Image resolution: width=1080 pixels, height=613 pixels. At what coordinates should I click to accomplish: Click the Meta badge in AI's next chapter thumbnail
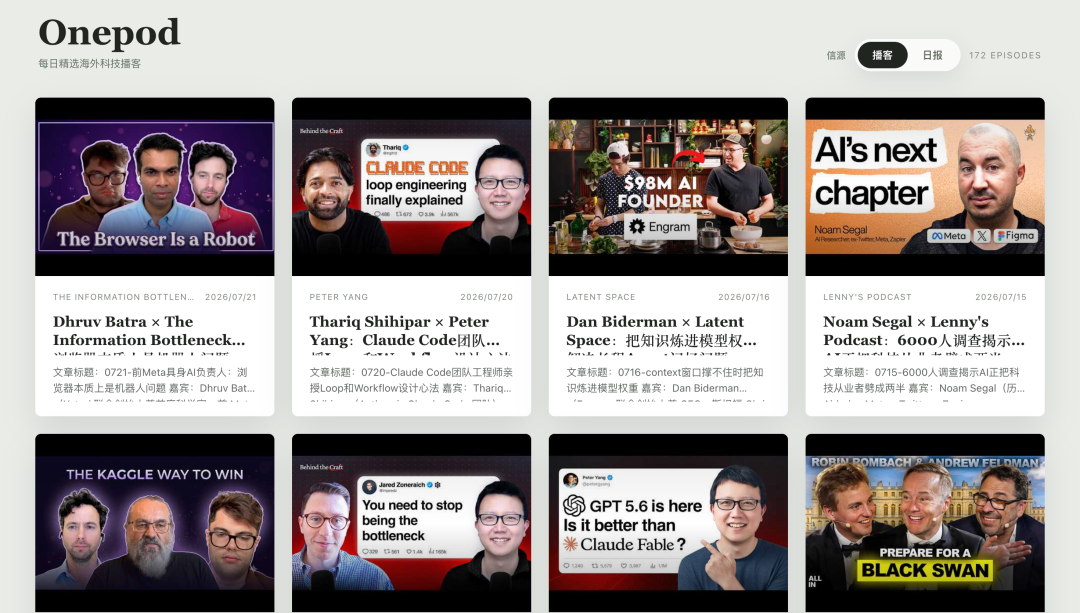point(948,236)
